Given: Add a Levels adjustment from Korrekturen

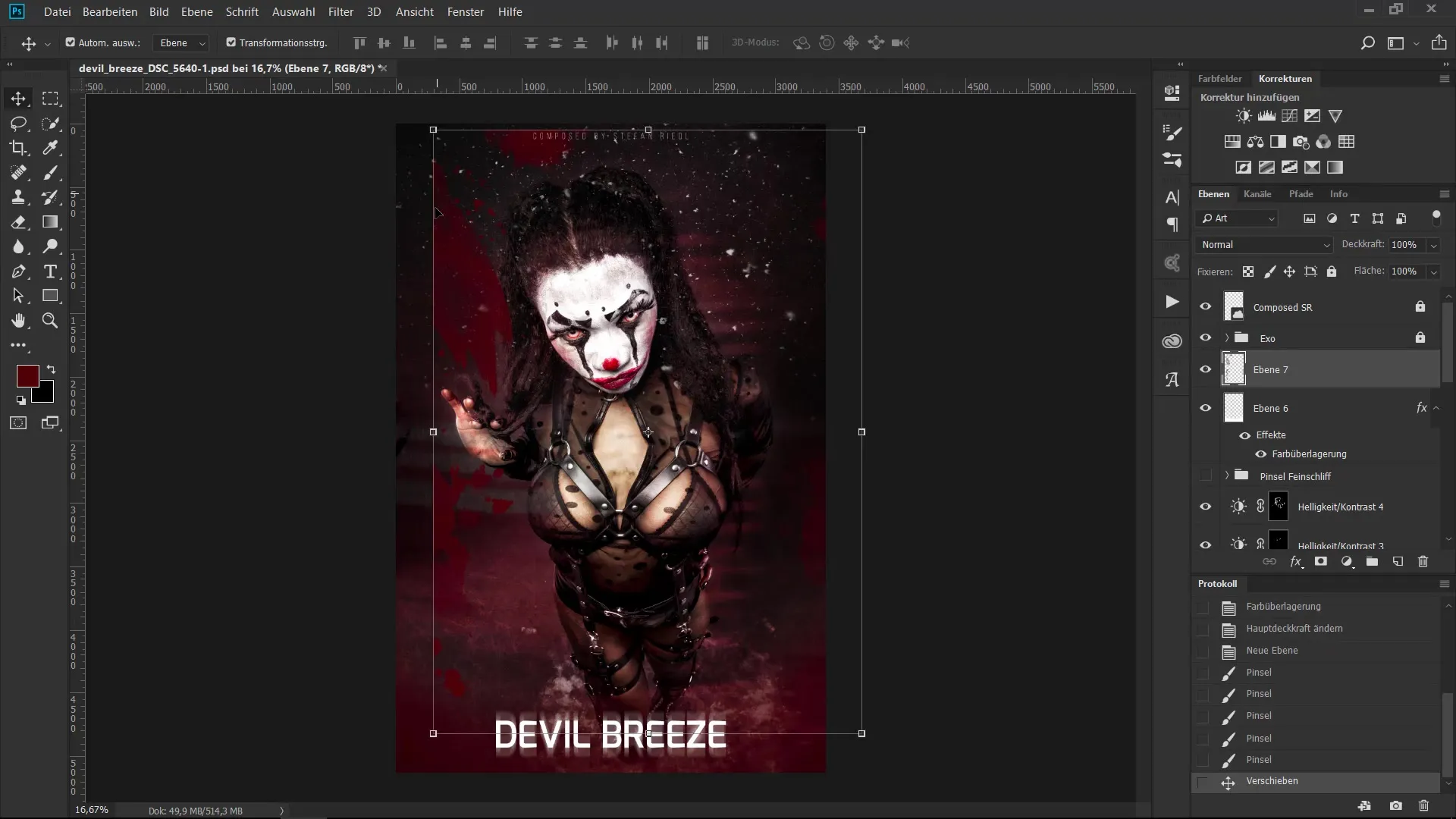Looking at the screenshot, I should (1266, 116).
